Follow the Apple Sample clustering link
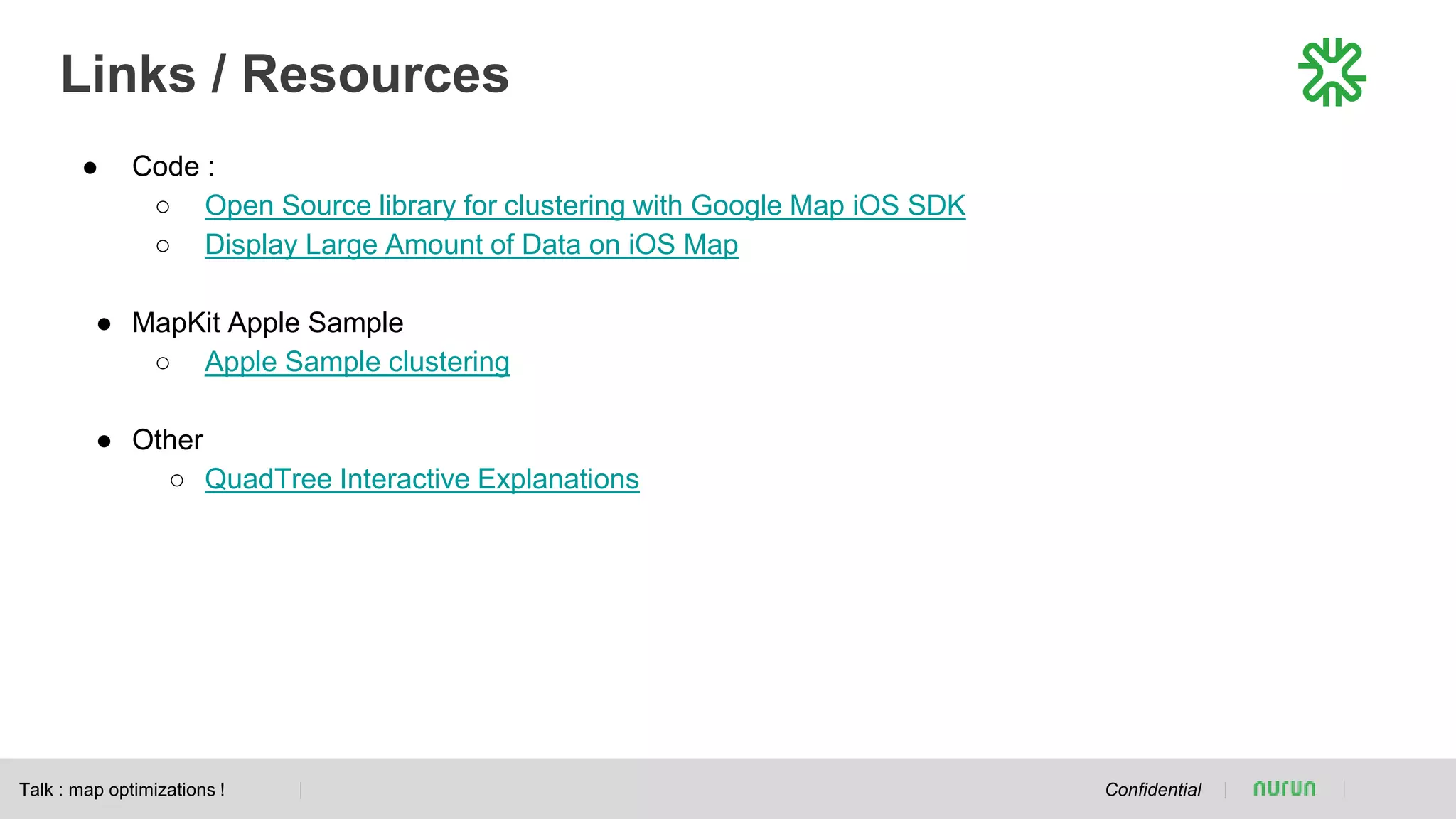 click(357, 363)
